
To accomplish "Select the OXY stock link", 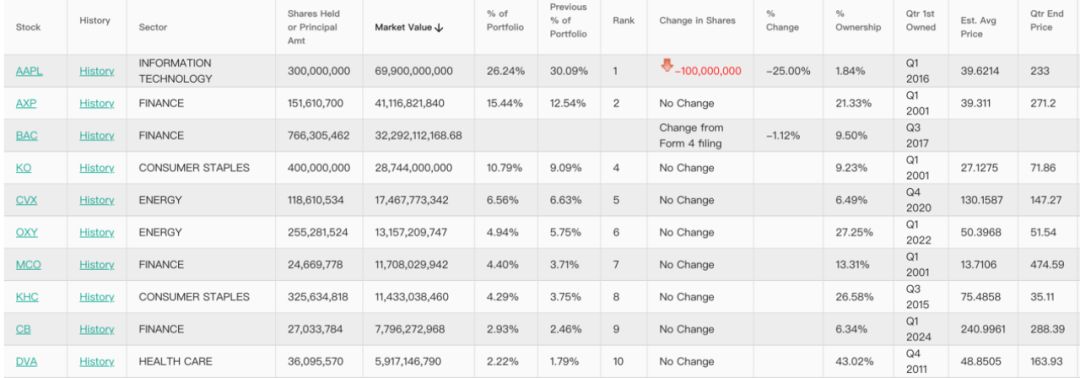I will (x=27, y=233).
